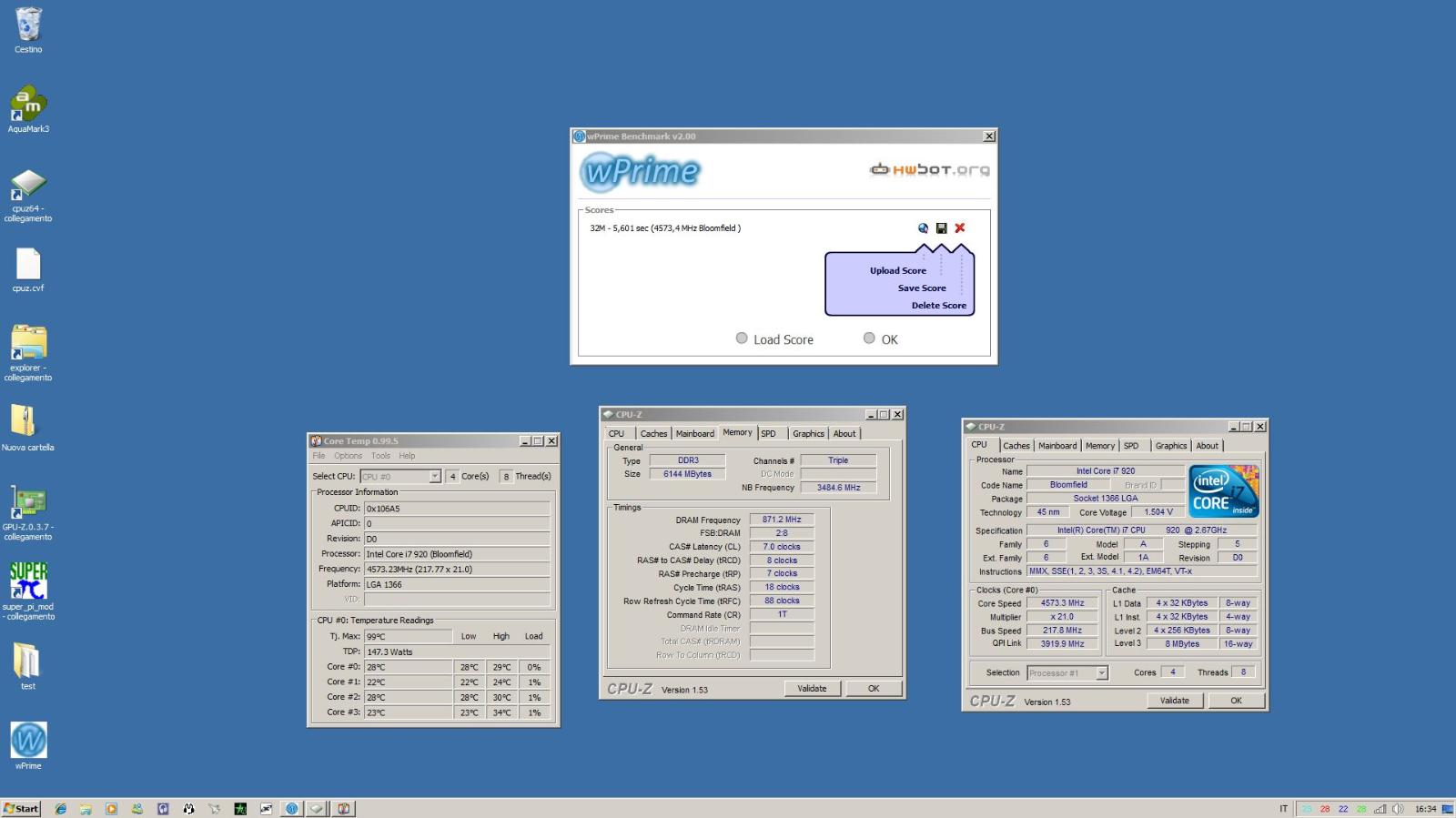Image resolution: width=1456 pixels, height=818 pixels.
Task: Click the blue 22 Core Temp tray icon
Action: pos(1343,809)
